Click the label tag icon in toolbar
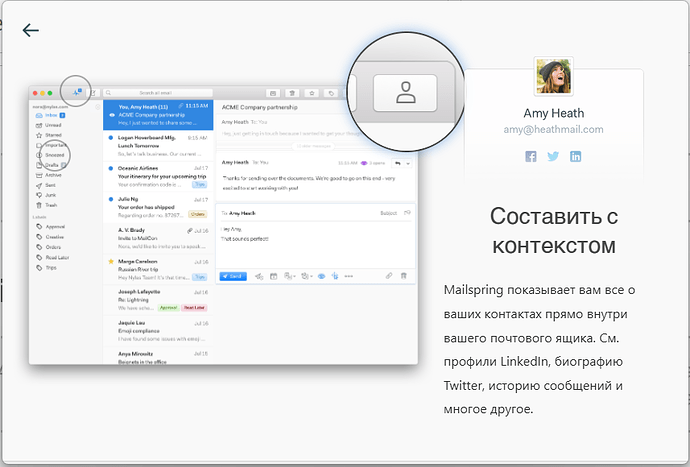 point(331,93)
